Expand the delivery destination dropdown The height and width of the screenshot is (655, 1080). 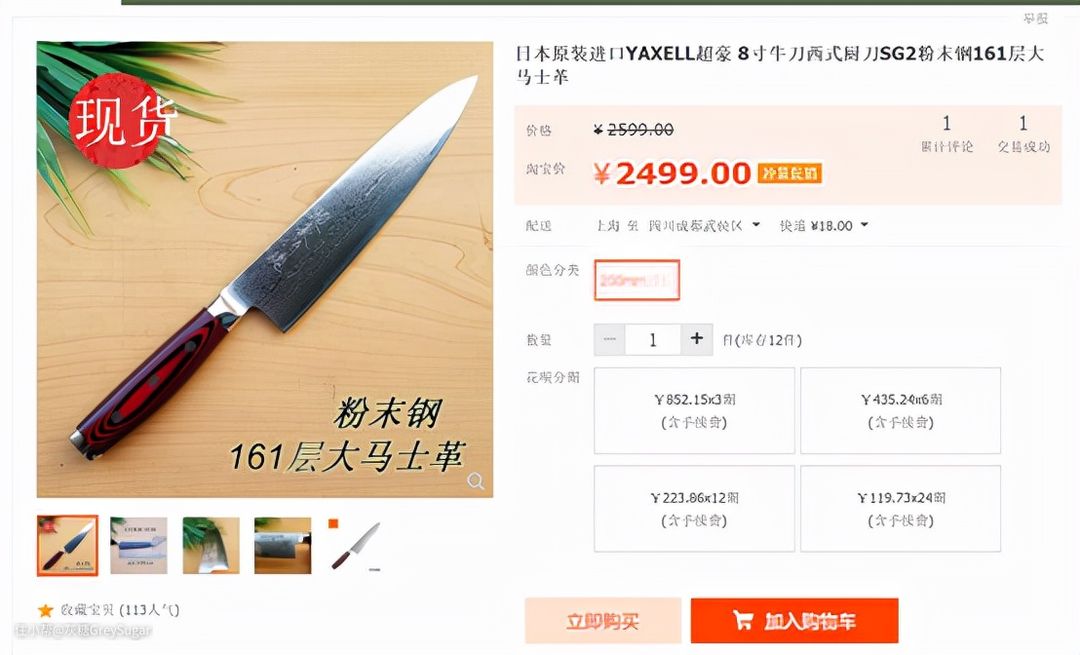pos(756,225)
